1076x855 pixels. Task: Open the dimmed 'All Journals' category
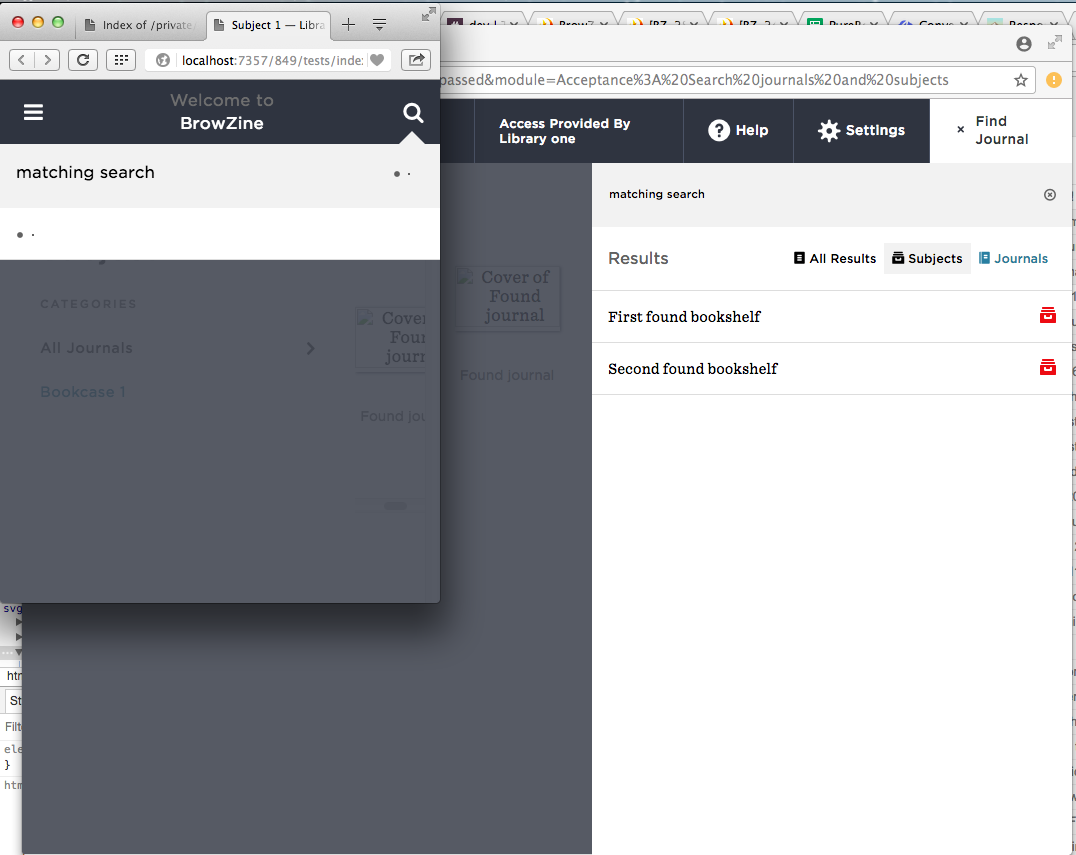coord(86,348)
